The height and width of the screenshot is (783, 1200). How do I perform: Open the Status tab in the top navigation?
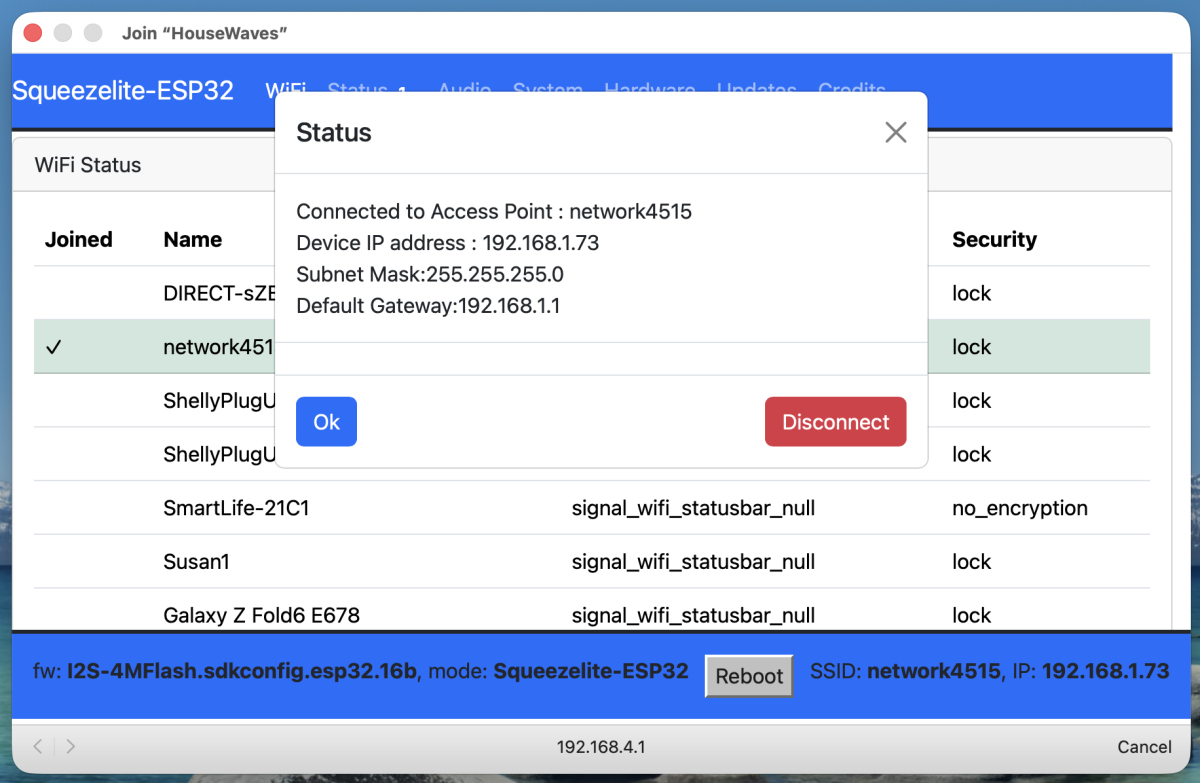point(357,90)
